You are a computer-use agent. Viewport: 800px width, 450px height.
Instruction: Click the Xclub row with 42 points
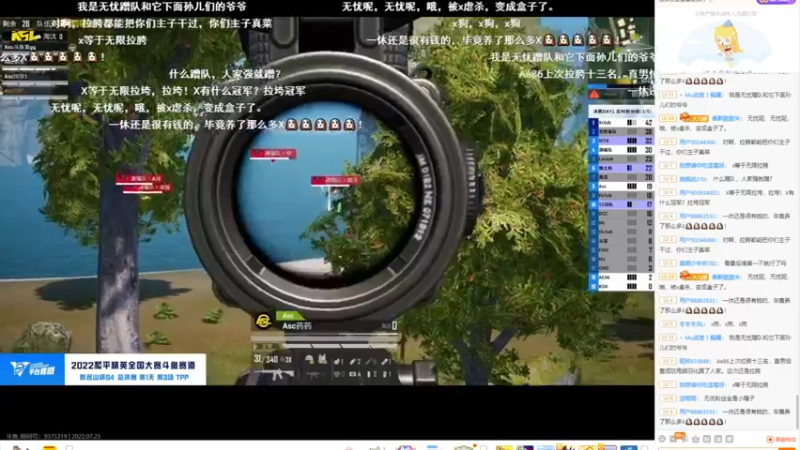click(x=621, y=122)
